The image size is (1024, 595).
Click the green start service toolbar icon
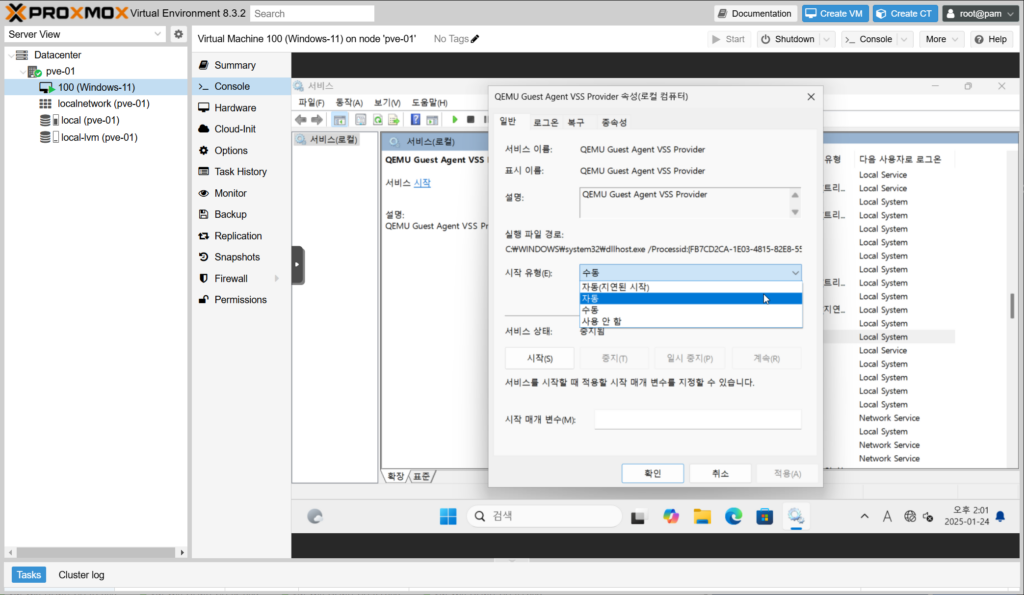click(x=455, y=119)
